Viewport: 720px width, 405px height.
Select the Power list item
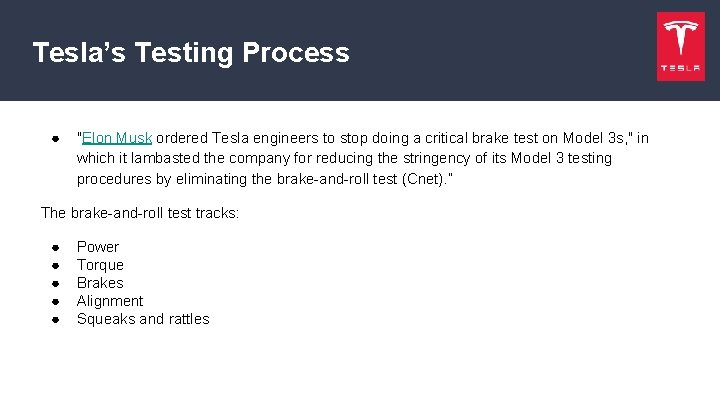(98, 247)
